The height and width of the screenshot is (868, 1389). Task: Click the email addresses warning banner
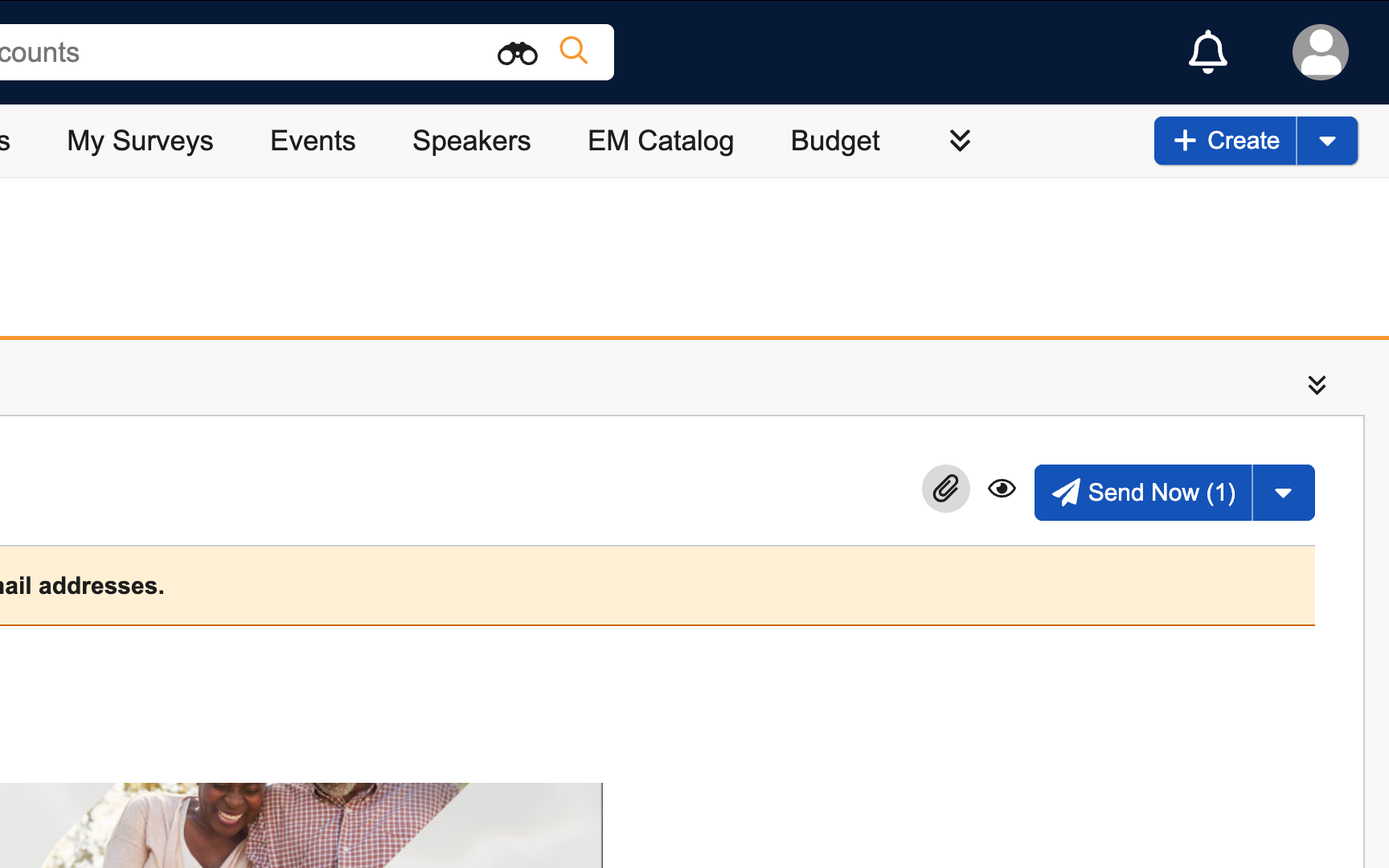(643, 586)
